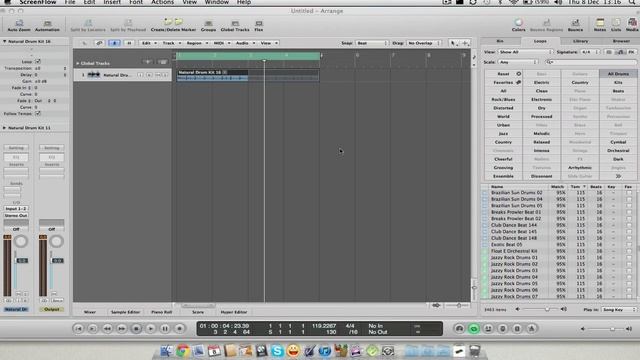The width and height of the screenshot is (640, 360).
Task: Toggle the FX view button in Loops
Action: 631,52
